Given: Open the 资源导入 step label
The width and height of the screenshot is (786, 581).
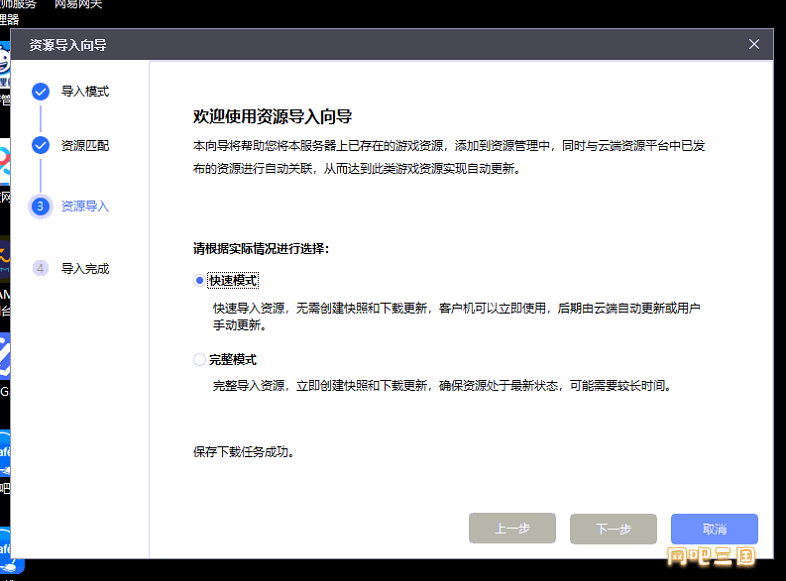Looking at the screenshot, I should coord(85,207).
